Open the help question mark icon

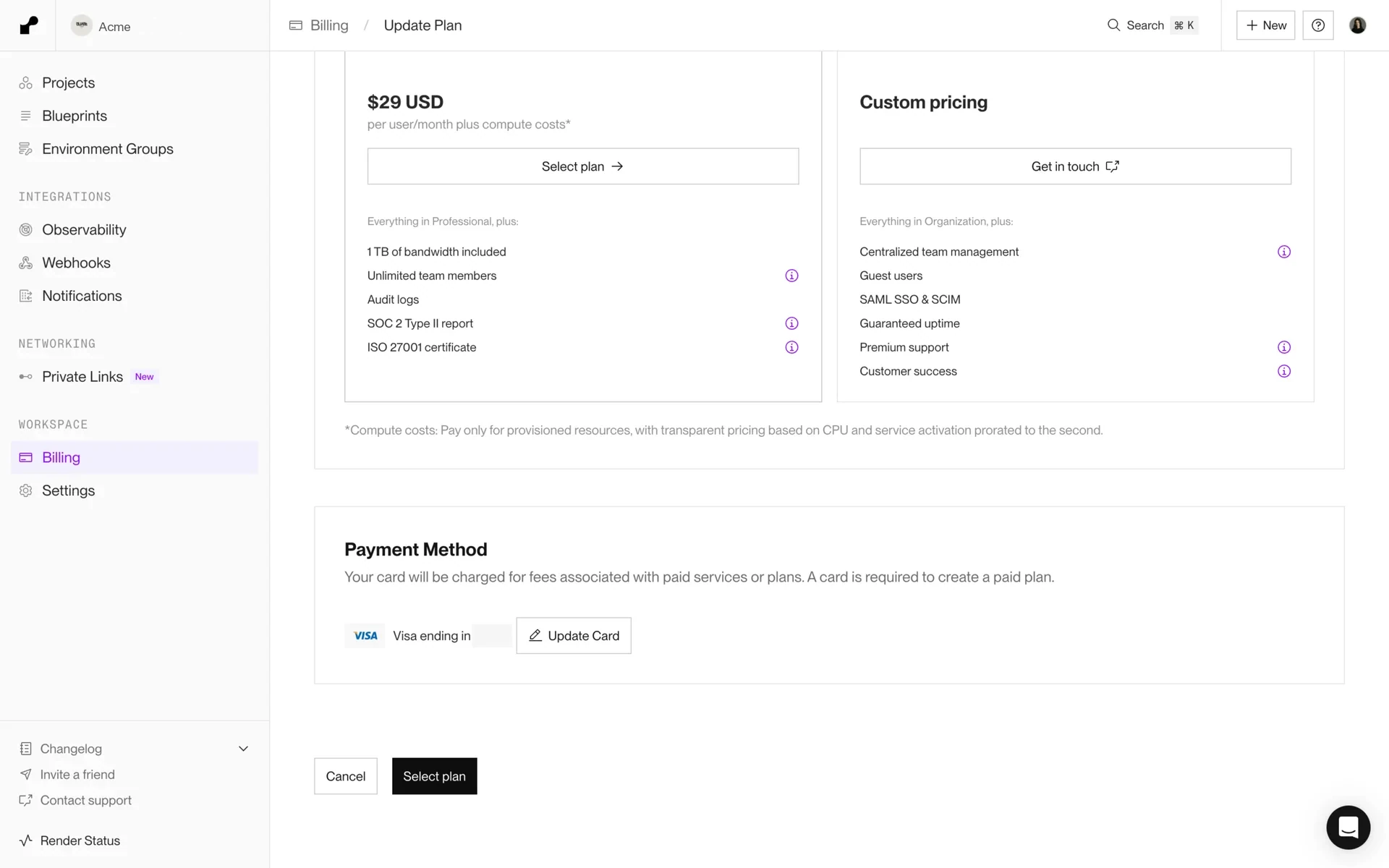tap(1318, 25)
